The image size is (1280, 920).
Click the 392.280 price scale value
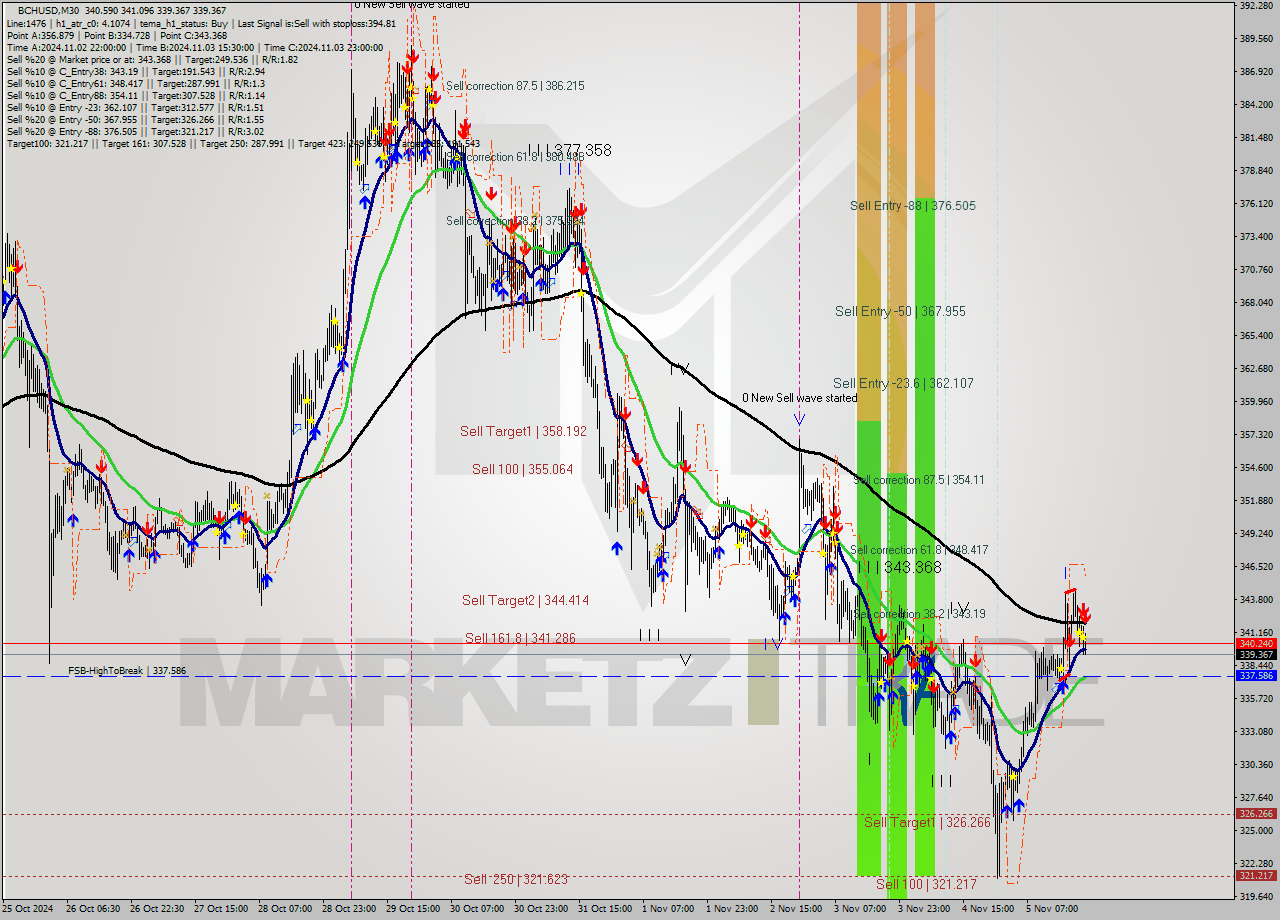point(1256,6)
